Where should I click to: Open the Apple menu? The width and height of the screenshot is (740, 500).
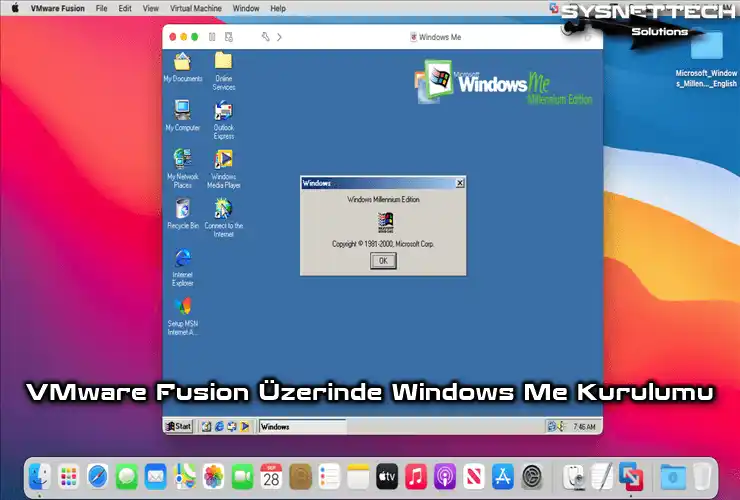[x=15, y=8]
